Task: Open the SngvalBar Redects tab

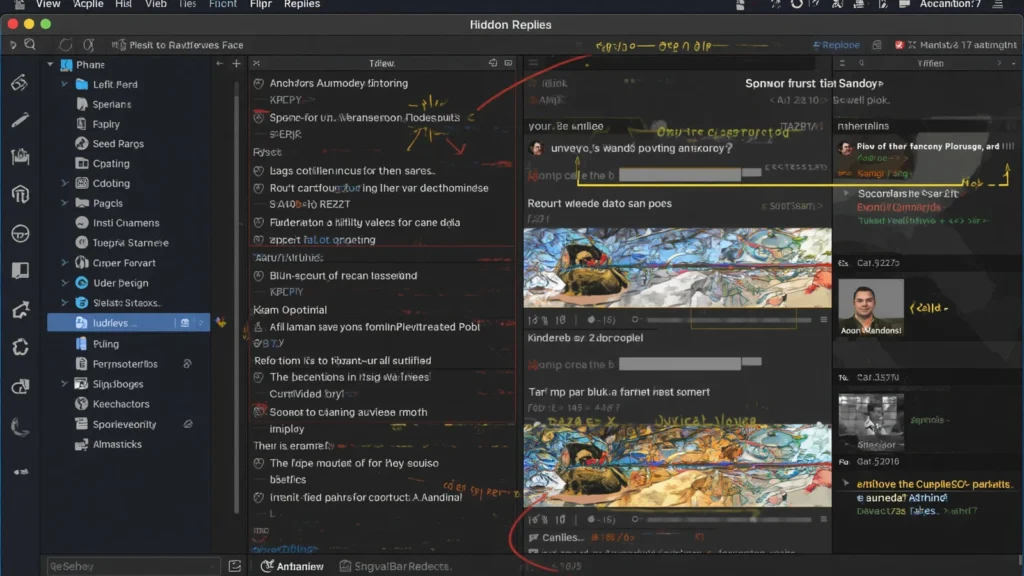Action: 394,566
